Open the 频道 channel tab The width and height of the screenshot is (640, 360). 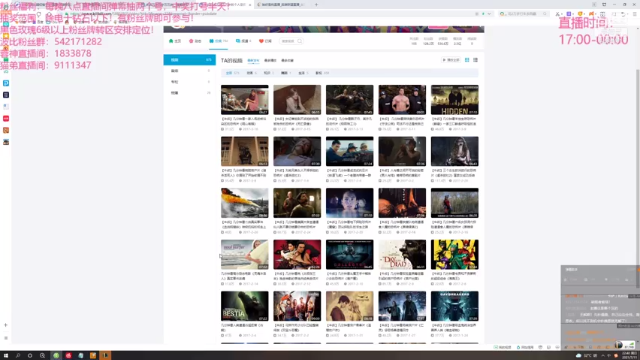click(x=243, y=41)
